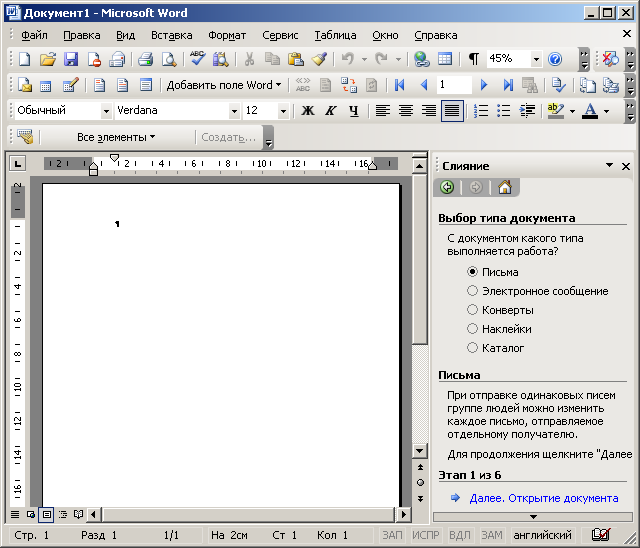Insert a numbered list
The height and width of the screenshot is (548, 640).
coord(481,111)
